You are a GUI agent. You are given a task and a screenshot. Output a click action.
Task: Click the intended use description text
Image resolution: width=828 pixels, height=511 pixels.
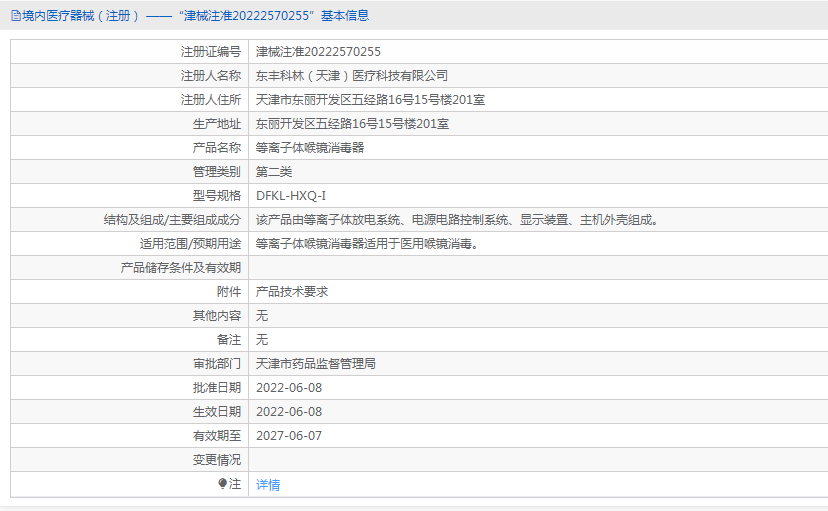coord(368,244)
